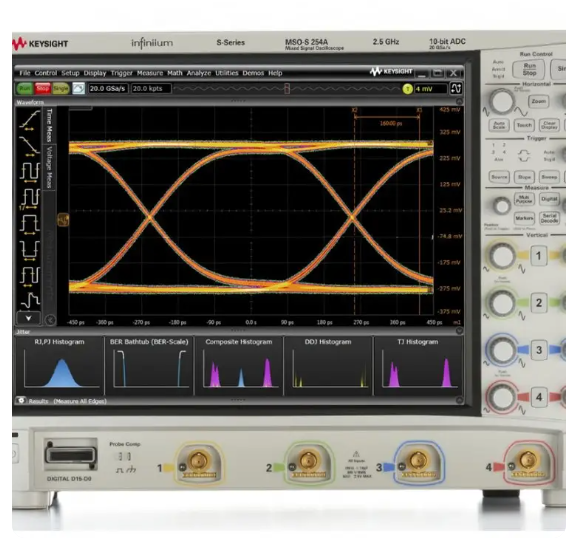Toggle the touchscreen with the Touch key

tap(524, 125)
